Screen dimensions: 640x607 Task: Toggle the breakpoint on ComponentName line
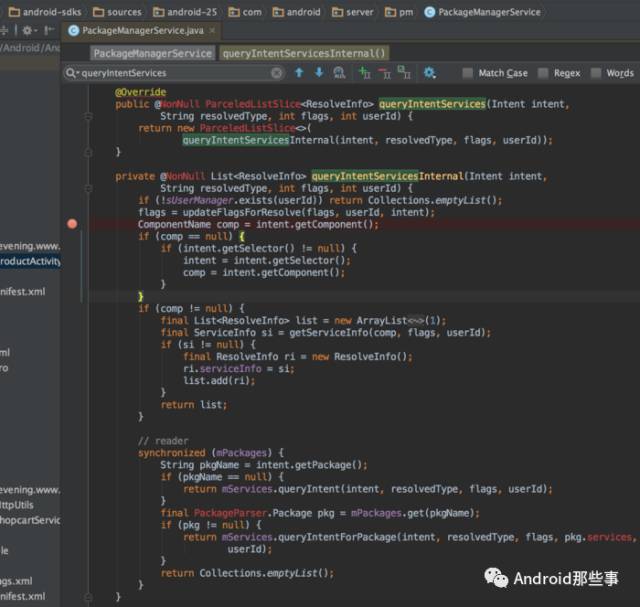pos(72,224)
